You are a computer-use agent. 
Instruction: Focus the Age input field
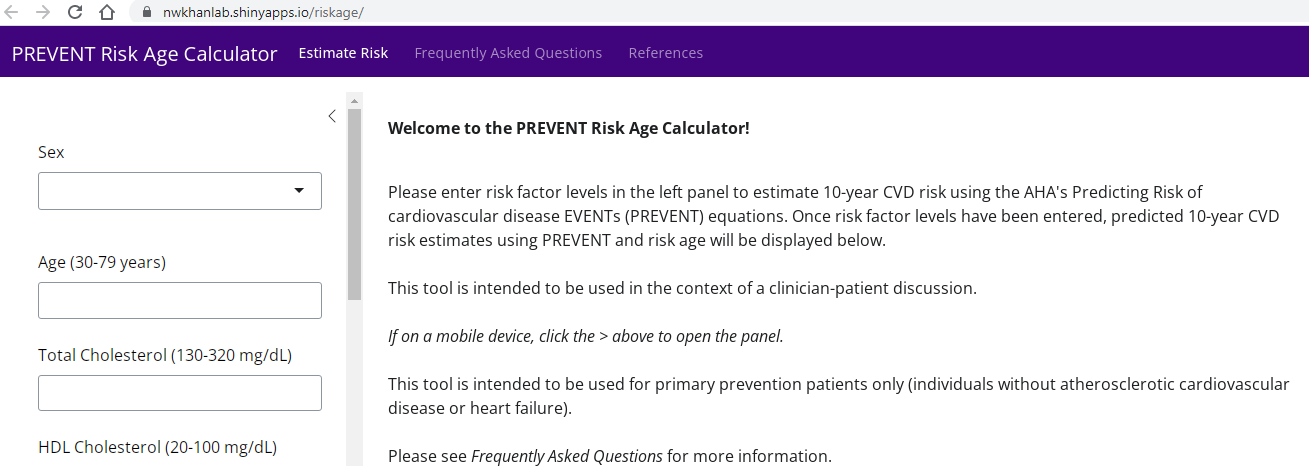[x=180, y=301]
